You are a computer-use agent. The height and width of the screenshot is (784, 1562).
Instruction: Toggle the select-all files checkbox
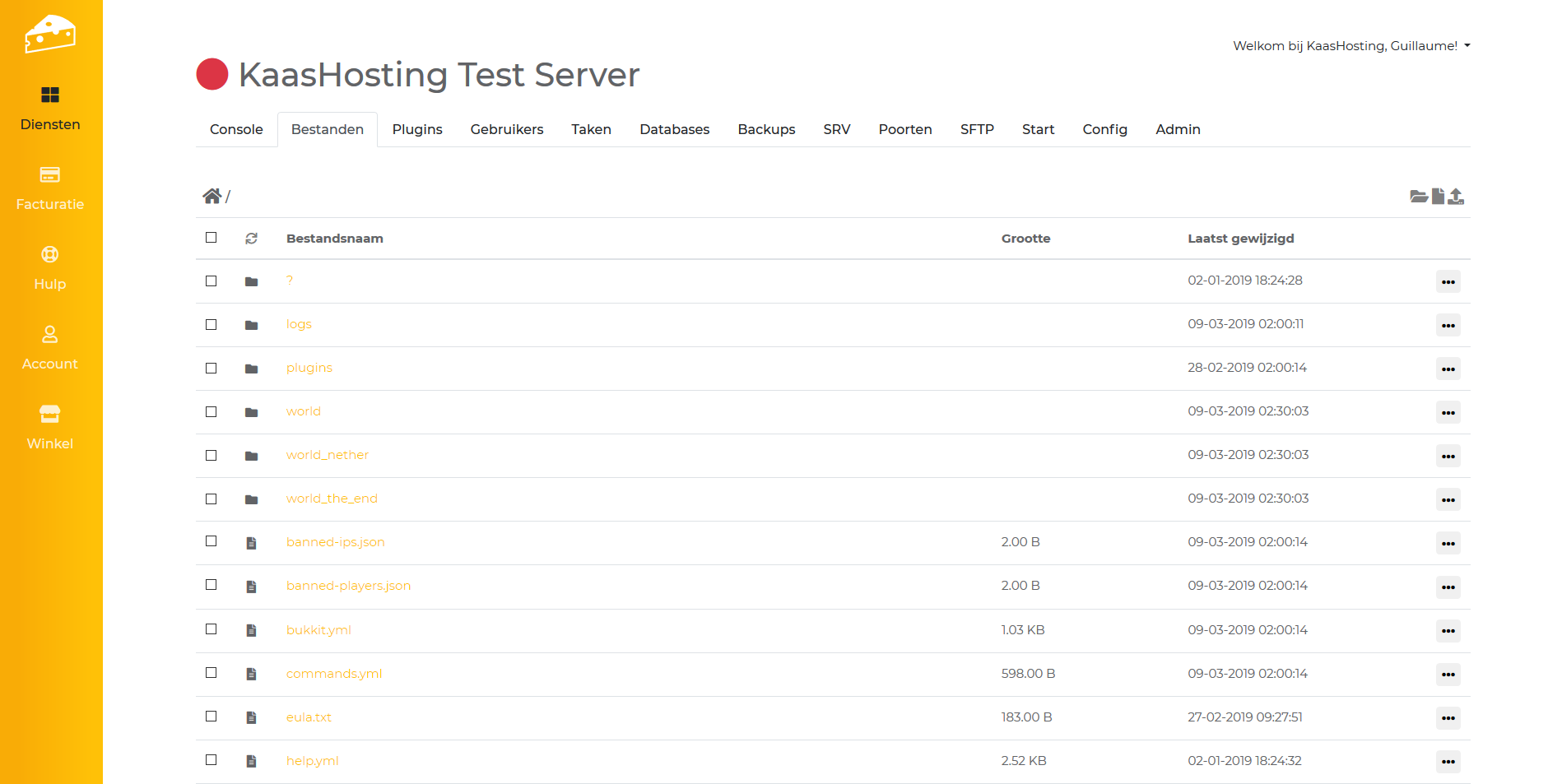pyautogui.click(x=212, y=238)
